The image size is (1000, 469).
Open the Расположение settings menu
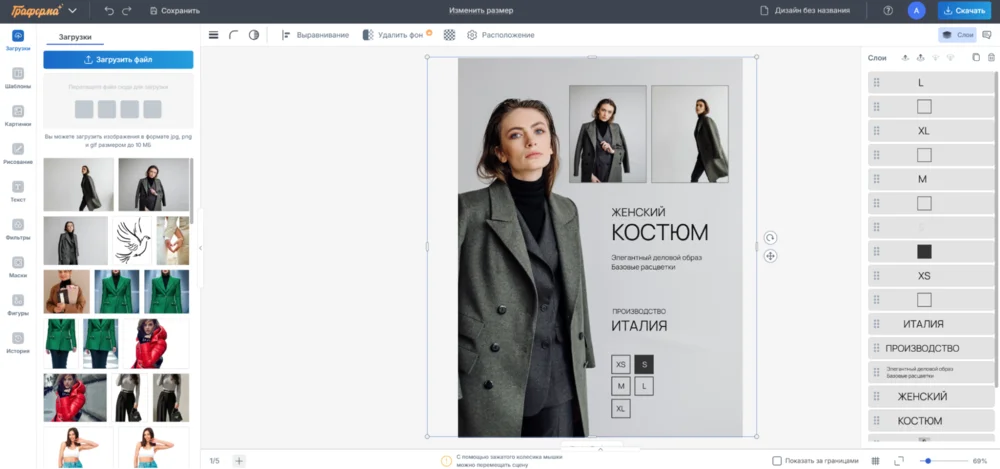click(500, 35)
